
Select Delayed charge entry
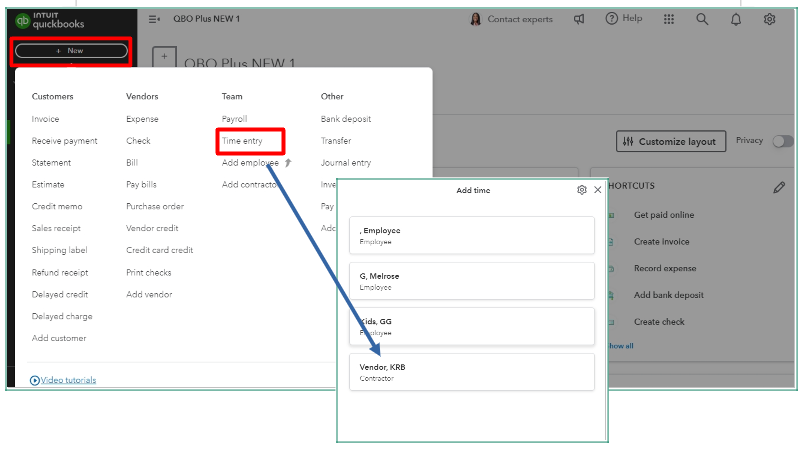pyautogui.click(x=62, y=317)
